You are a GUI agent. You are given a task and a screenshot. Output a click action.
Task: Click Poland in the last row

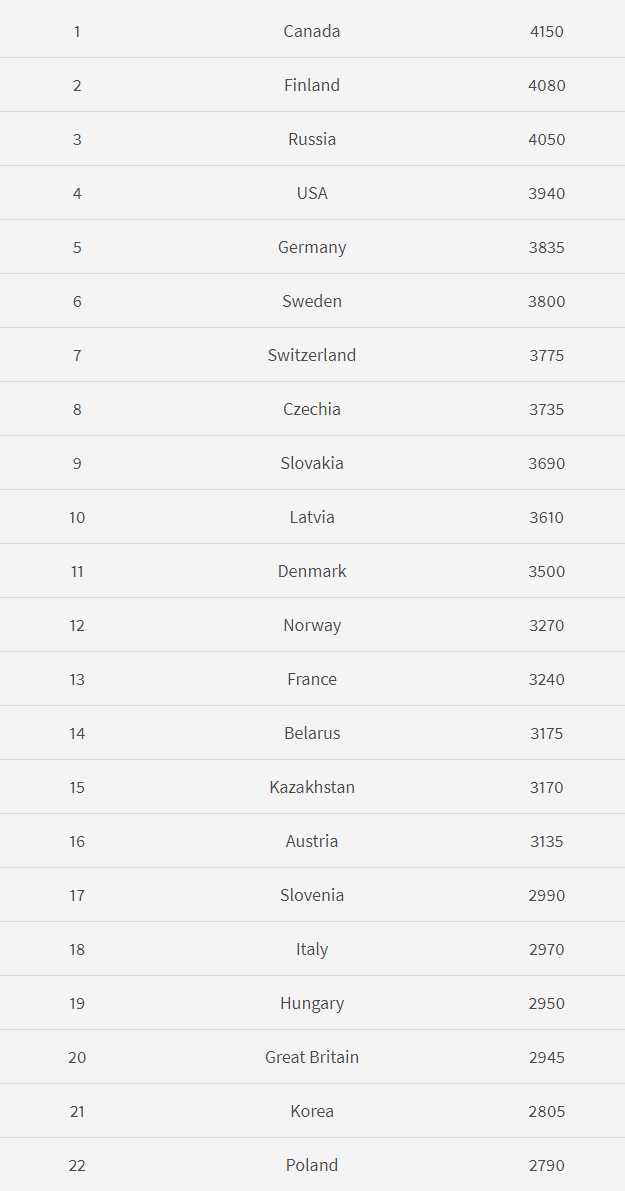pyautogui.click(x=311, y=1164)
